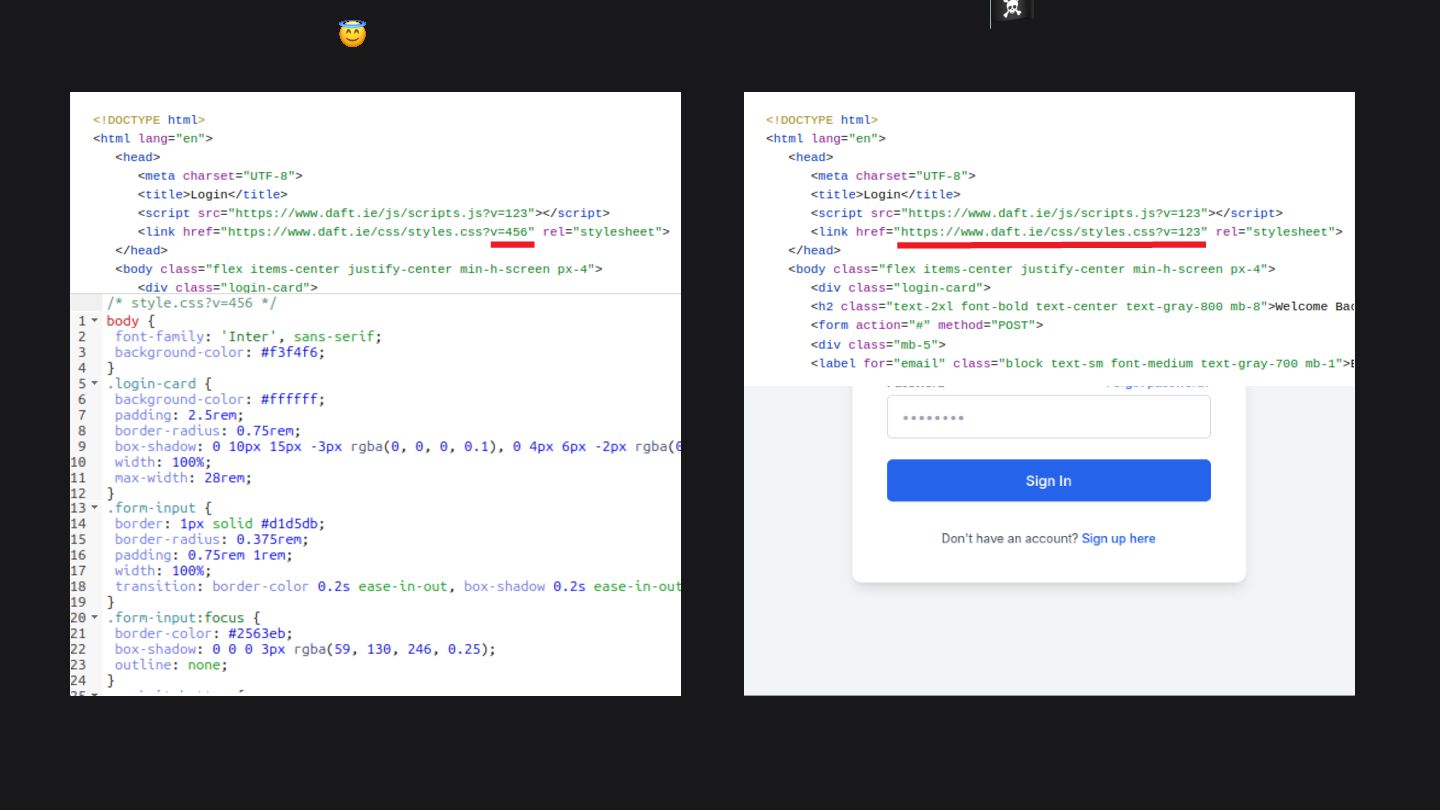Screen dimensions: 1440x810
Task: Click the body class line in left snippet
Action: [359, 269]
